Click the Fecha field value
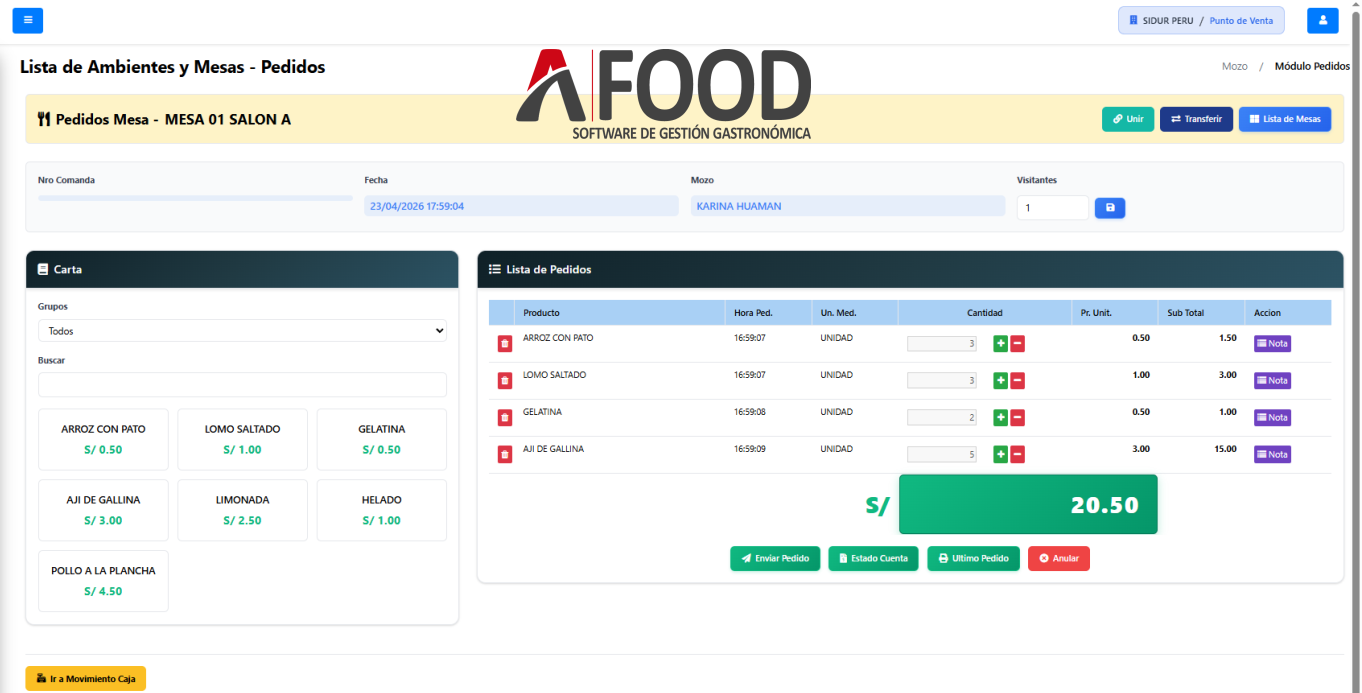This screenshot has height=693, width=1362. pyautogui.click(x=521, y=206)
